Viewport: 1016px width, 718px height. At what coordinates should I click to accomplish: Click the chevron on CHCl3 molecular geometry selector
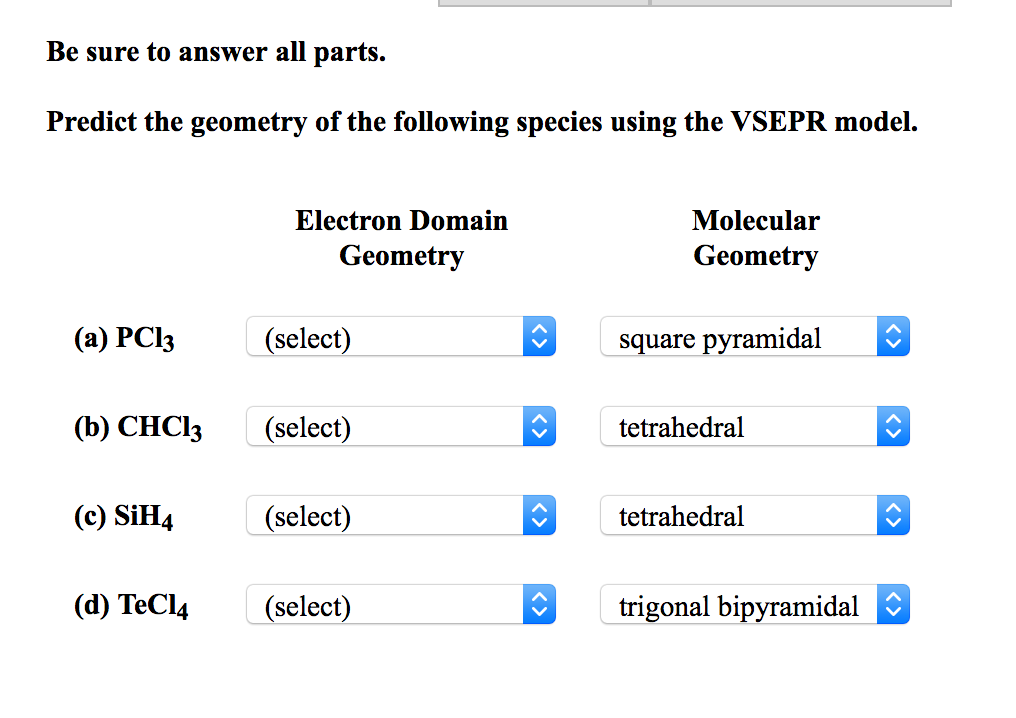pyautogui.click(x=894, y=426)
